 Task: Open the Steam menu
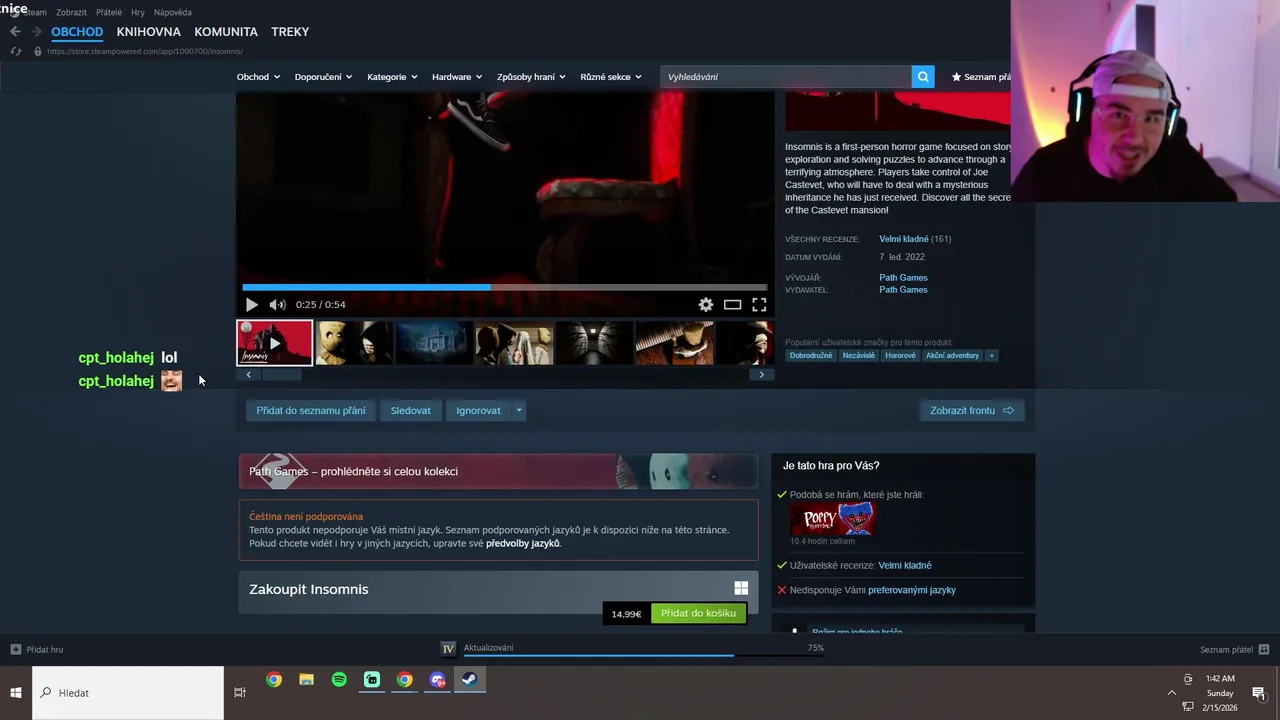click(33, 12)
